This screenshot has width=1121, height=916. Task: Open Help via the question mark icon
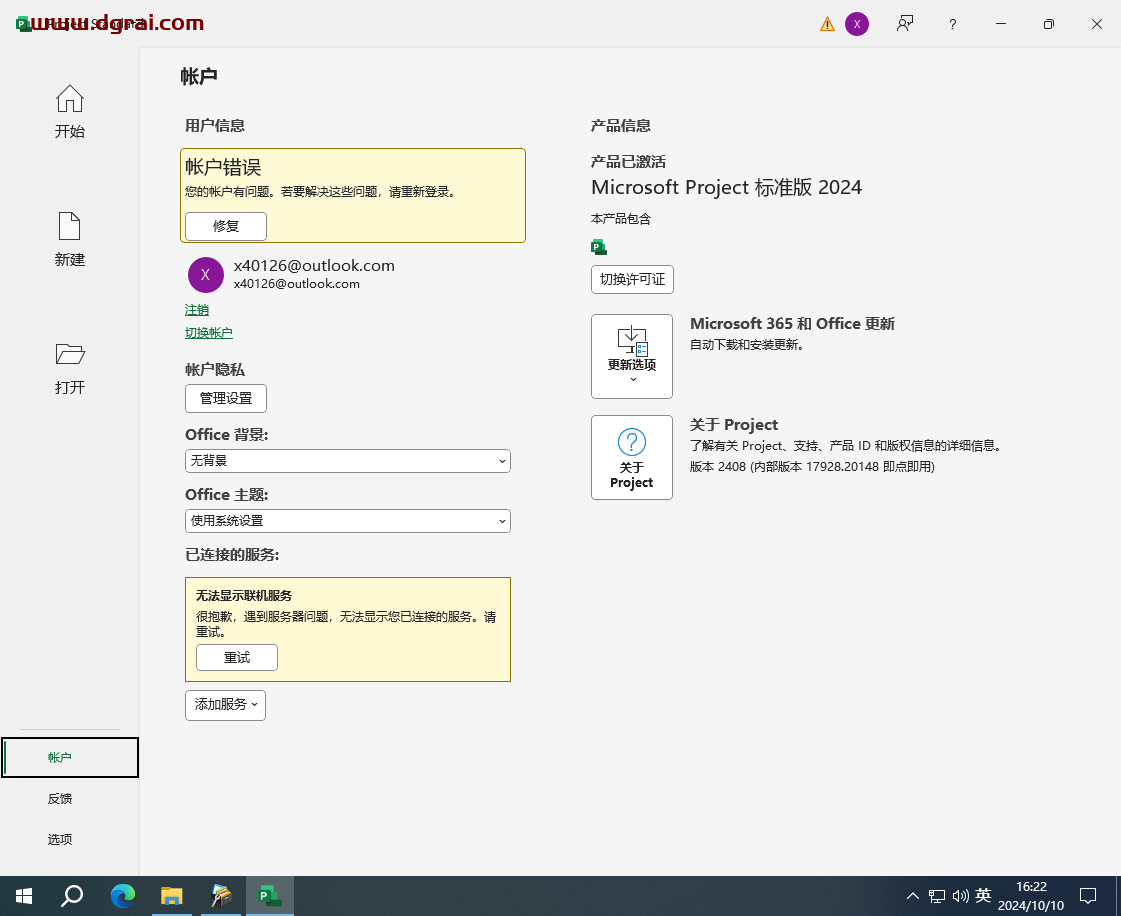coord(952,23)
